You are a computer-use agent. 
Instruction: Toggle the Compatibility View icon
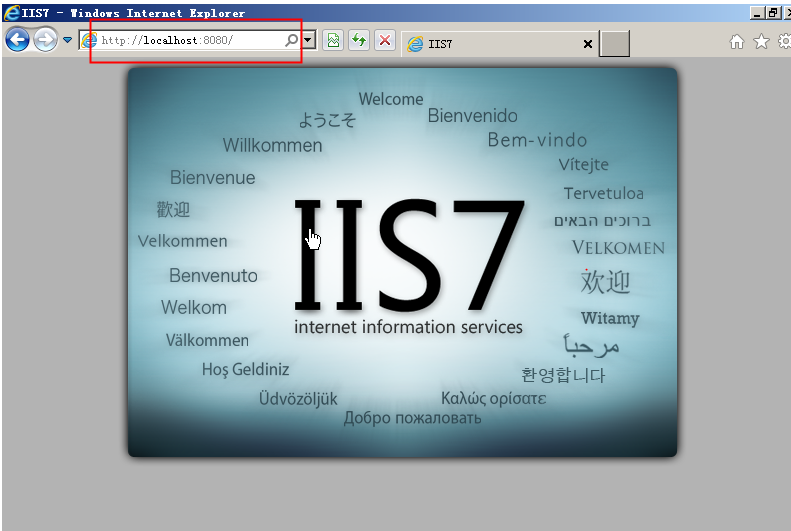(333, 41)
